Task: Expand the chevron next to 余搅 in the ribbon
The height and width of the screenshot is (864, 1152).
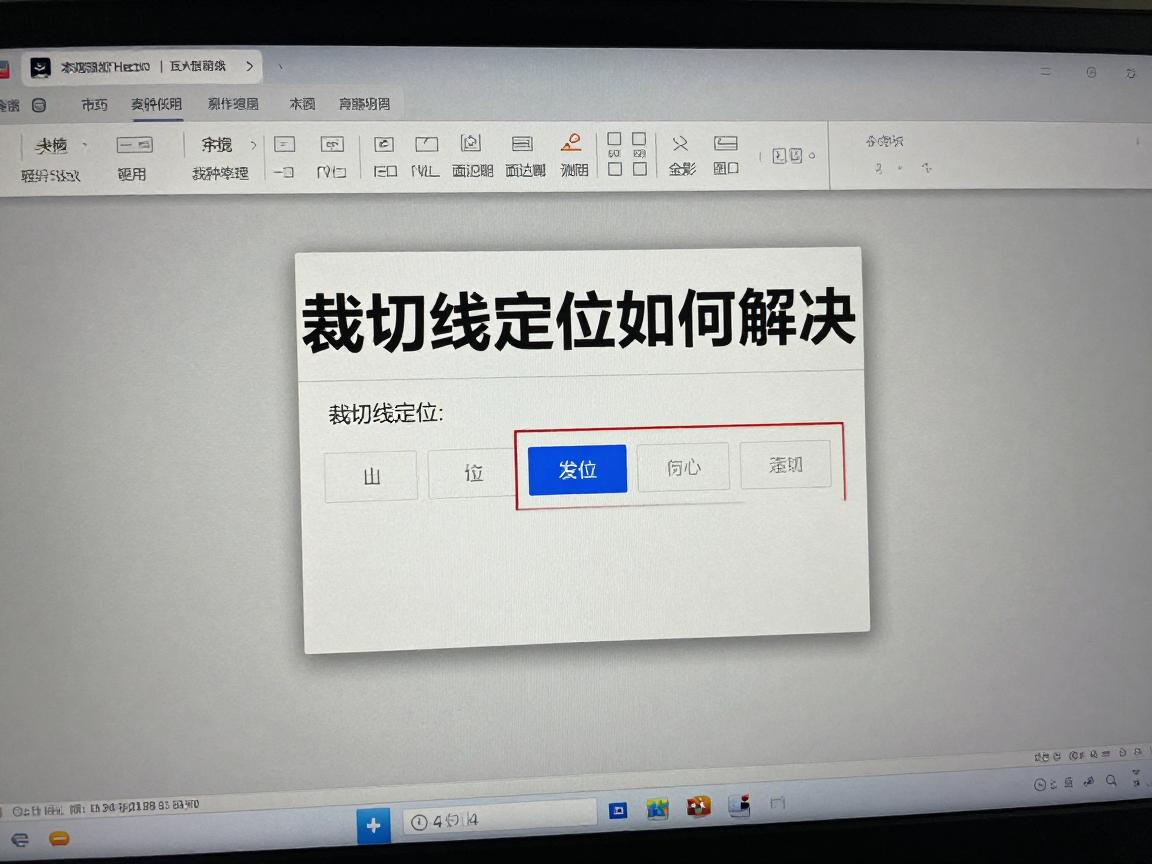Action: [x=253, y=145]
